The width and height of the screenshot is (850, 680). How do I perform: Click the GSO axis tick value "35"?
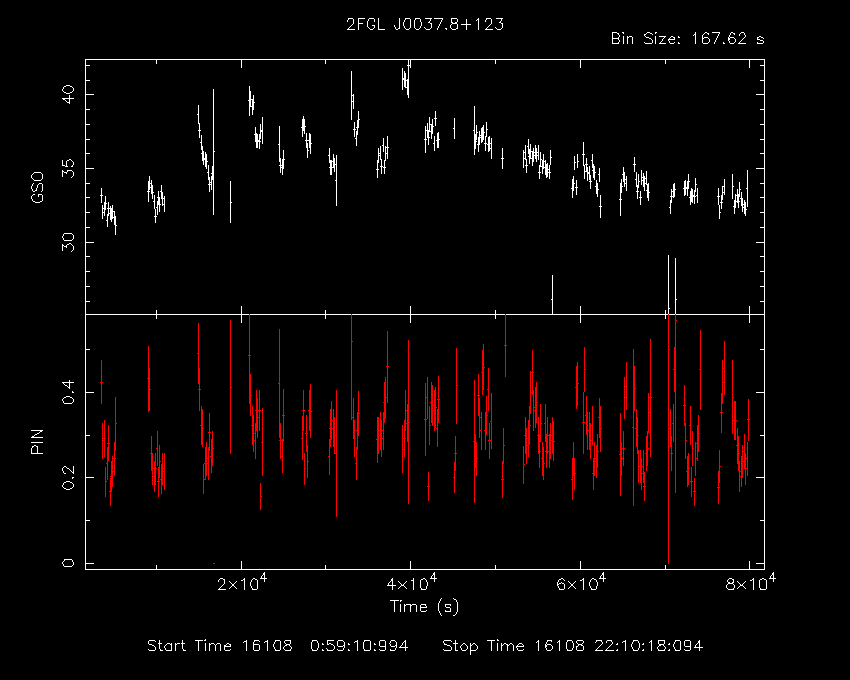(x=69, y=169)
